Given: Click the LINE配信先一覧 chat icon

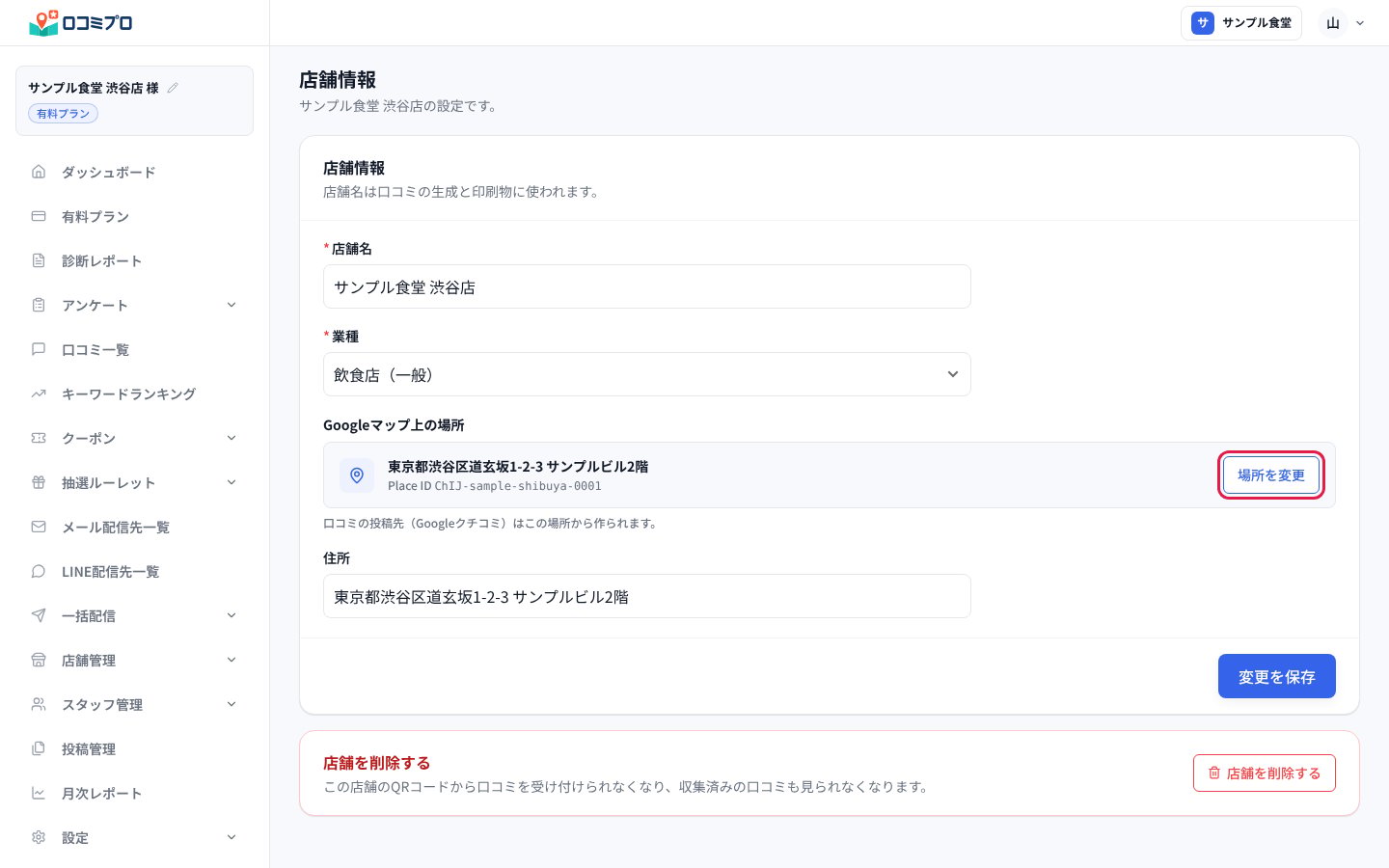Looking at the screenshot, I should pyautogui.click(x=39, y=571).
